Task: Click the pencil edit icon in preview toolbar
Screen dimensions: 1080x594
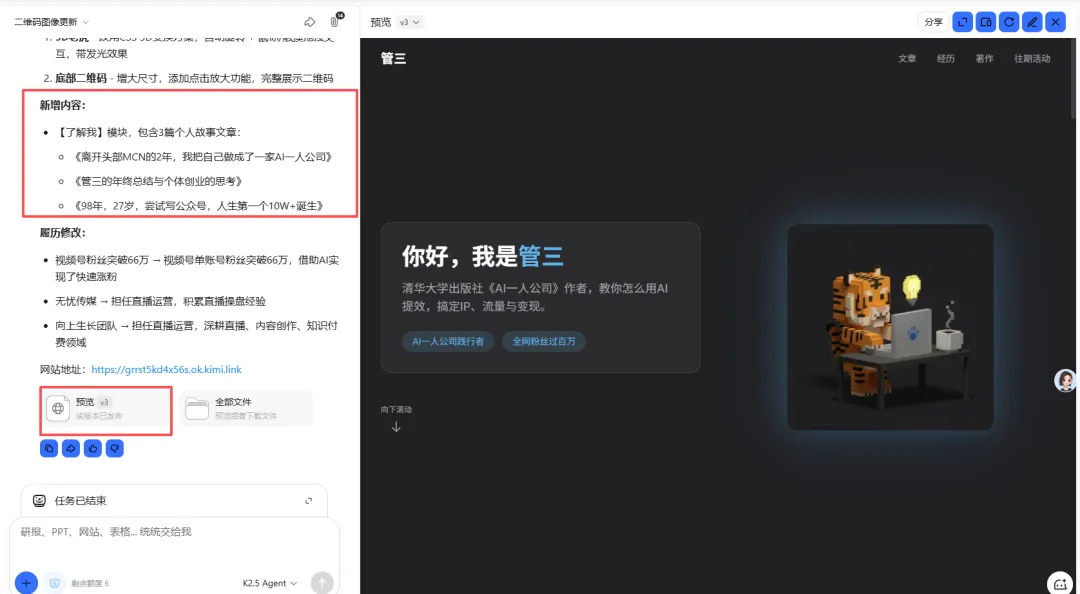Action: point(1032,22)
